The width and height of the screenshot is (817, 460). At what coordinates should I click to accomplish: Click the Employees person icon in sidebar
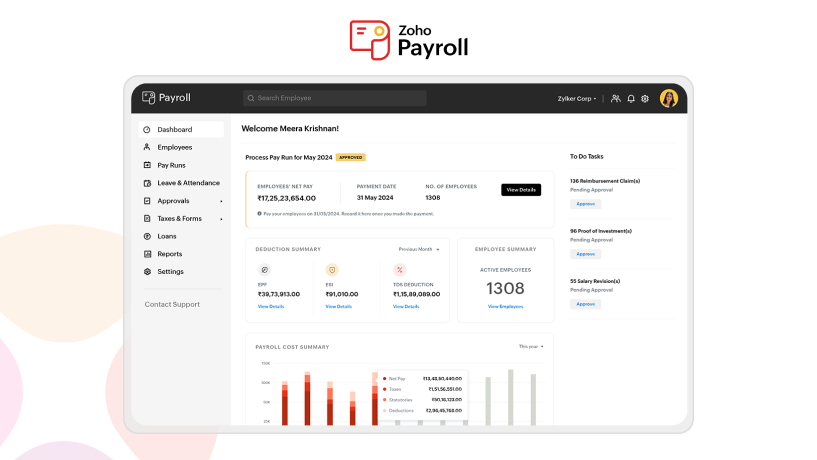pyautogui.click(x=147, y=147)
